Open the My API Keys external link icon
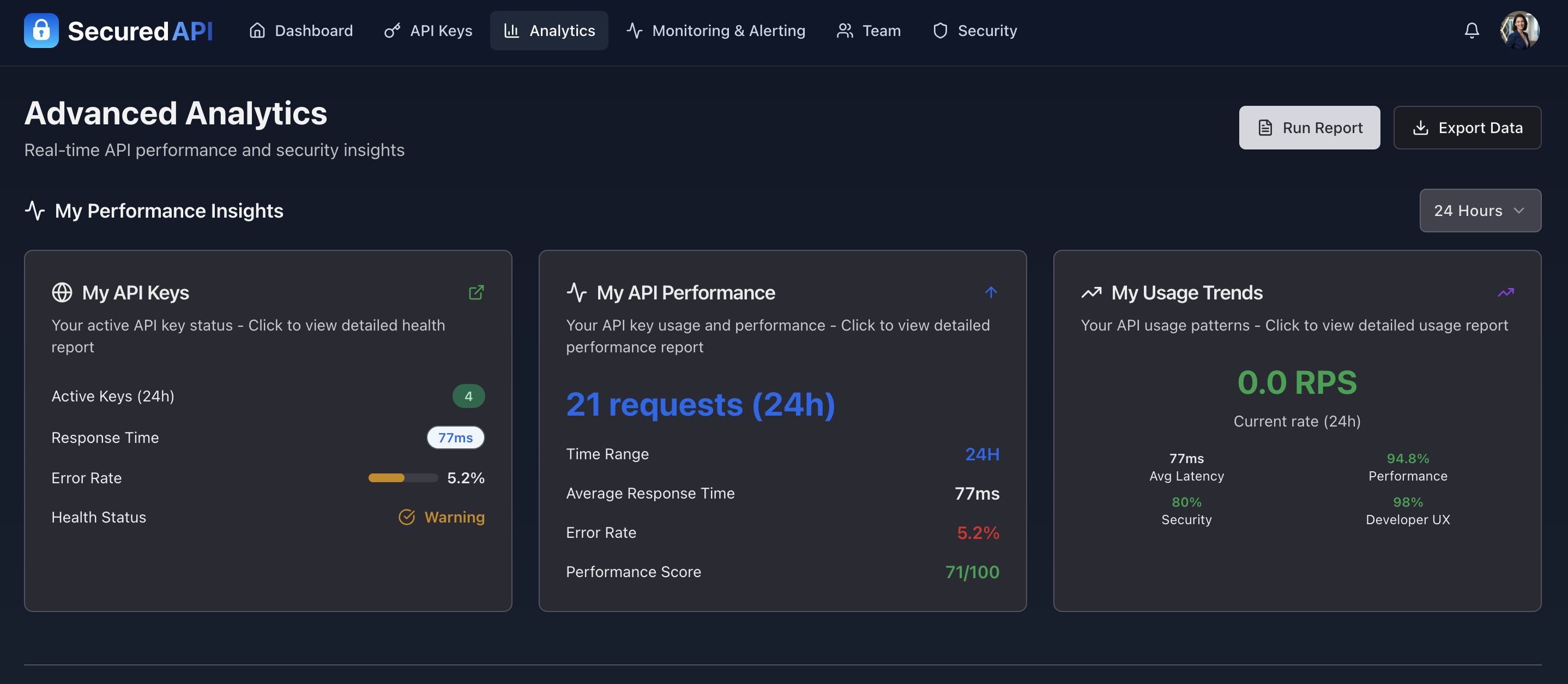The width and height of the screenshot is (1568, 684). 477,292
